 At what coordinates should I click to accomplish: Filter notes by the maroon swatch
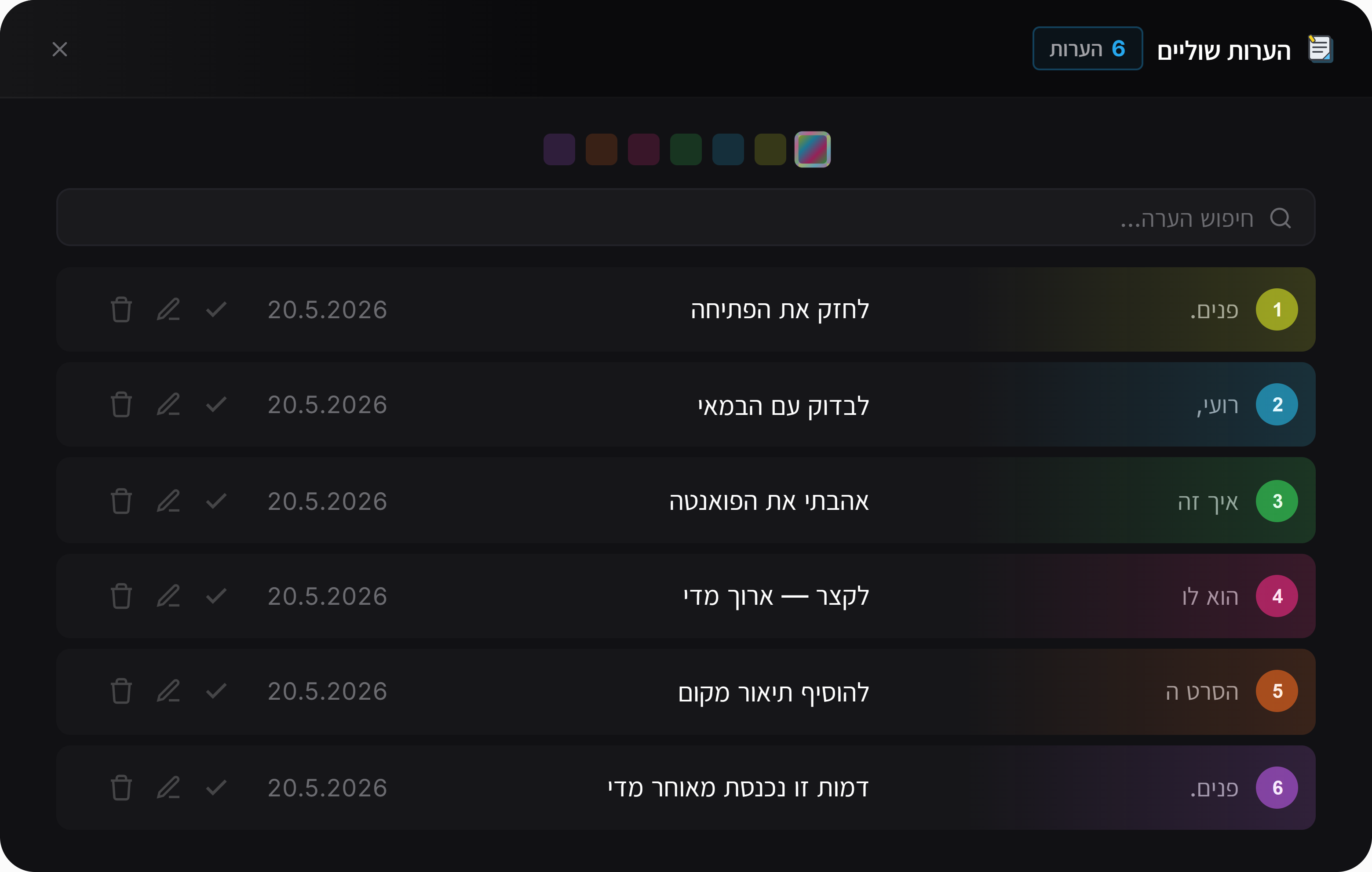coord(644,149)
